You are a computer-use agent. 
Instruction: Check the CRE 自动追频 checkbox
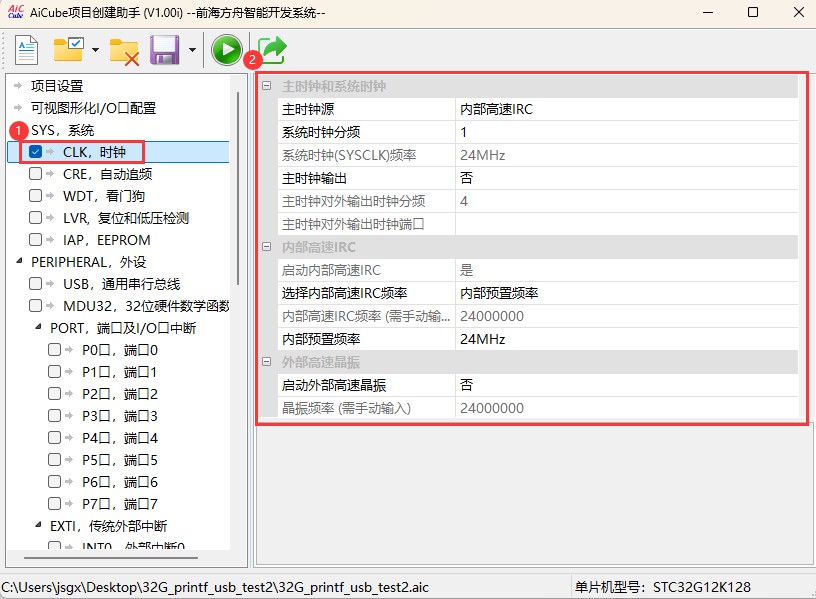[35, 174]
